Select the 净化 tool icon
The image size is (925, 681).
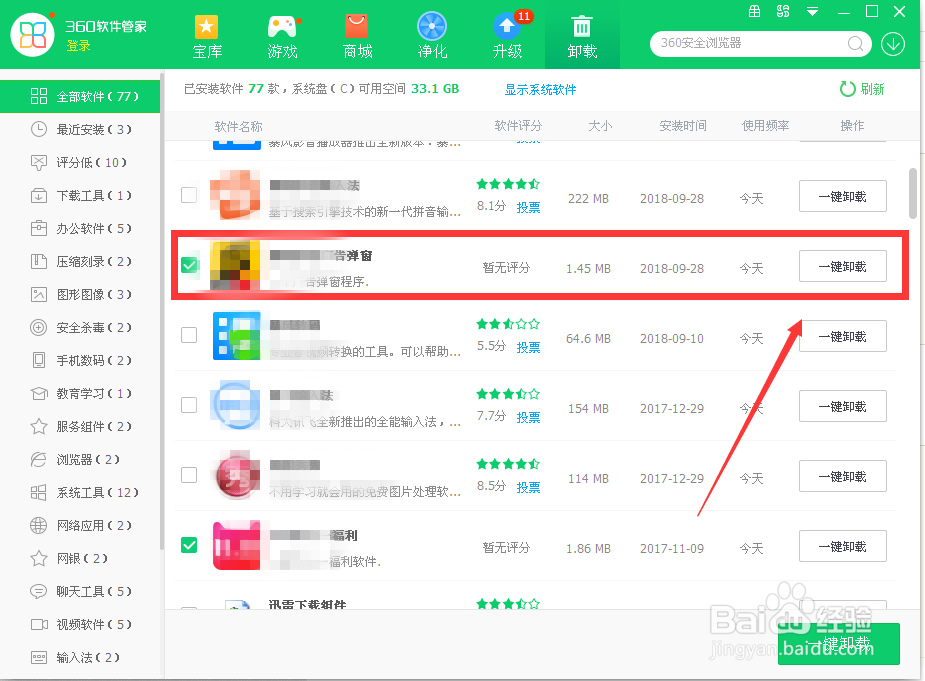(431, 25)
